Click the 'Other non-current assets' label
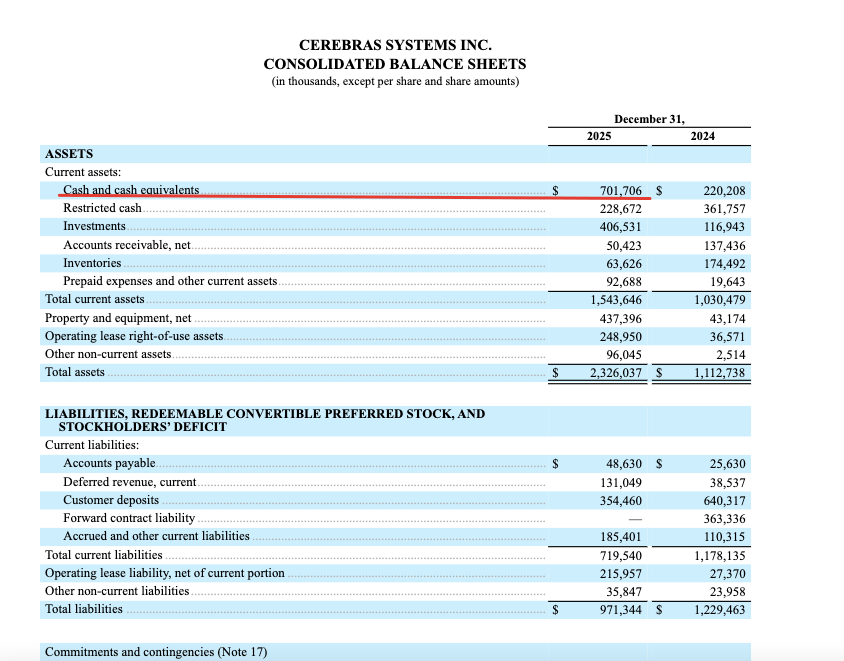Image resolution: width=844 pixels, height=661 pixels. coord(108,354)
